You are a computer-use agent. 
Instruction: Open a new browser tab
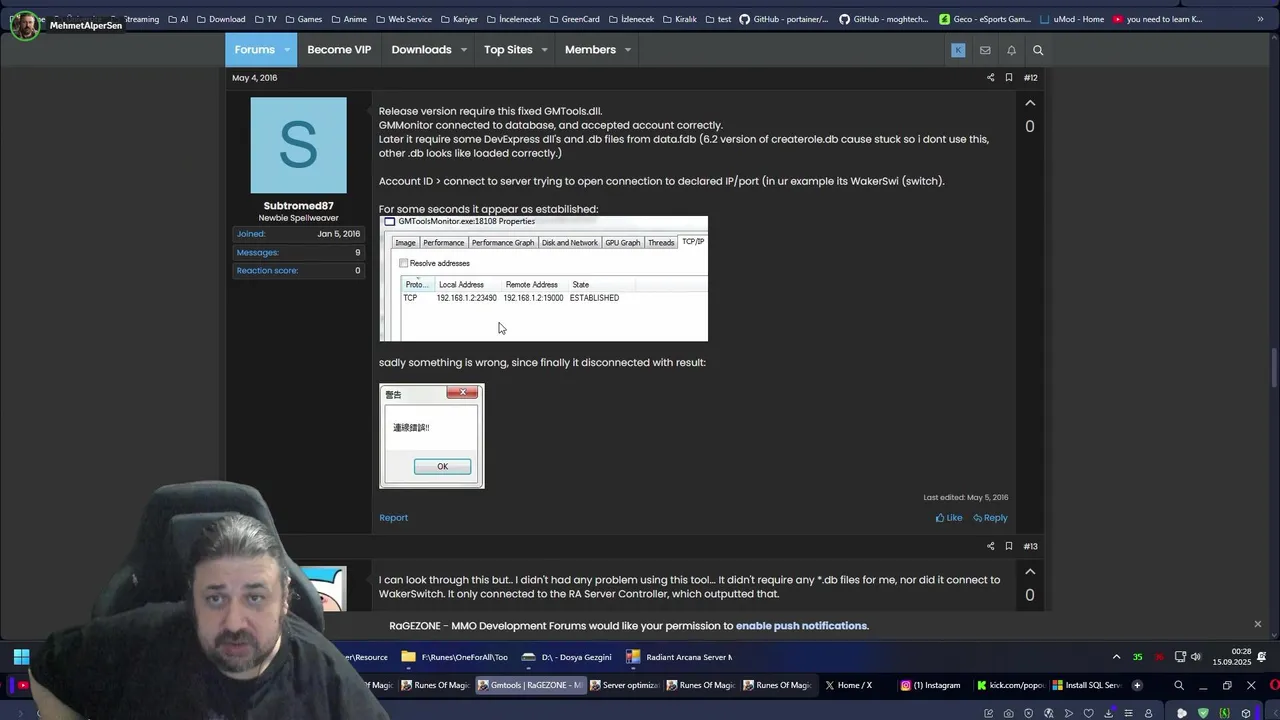click(x=1137, y=685)
